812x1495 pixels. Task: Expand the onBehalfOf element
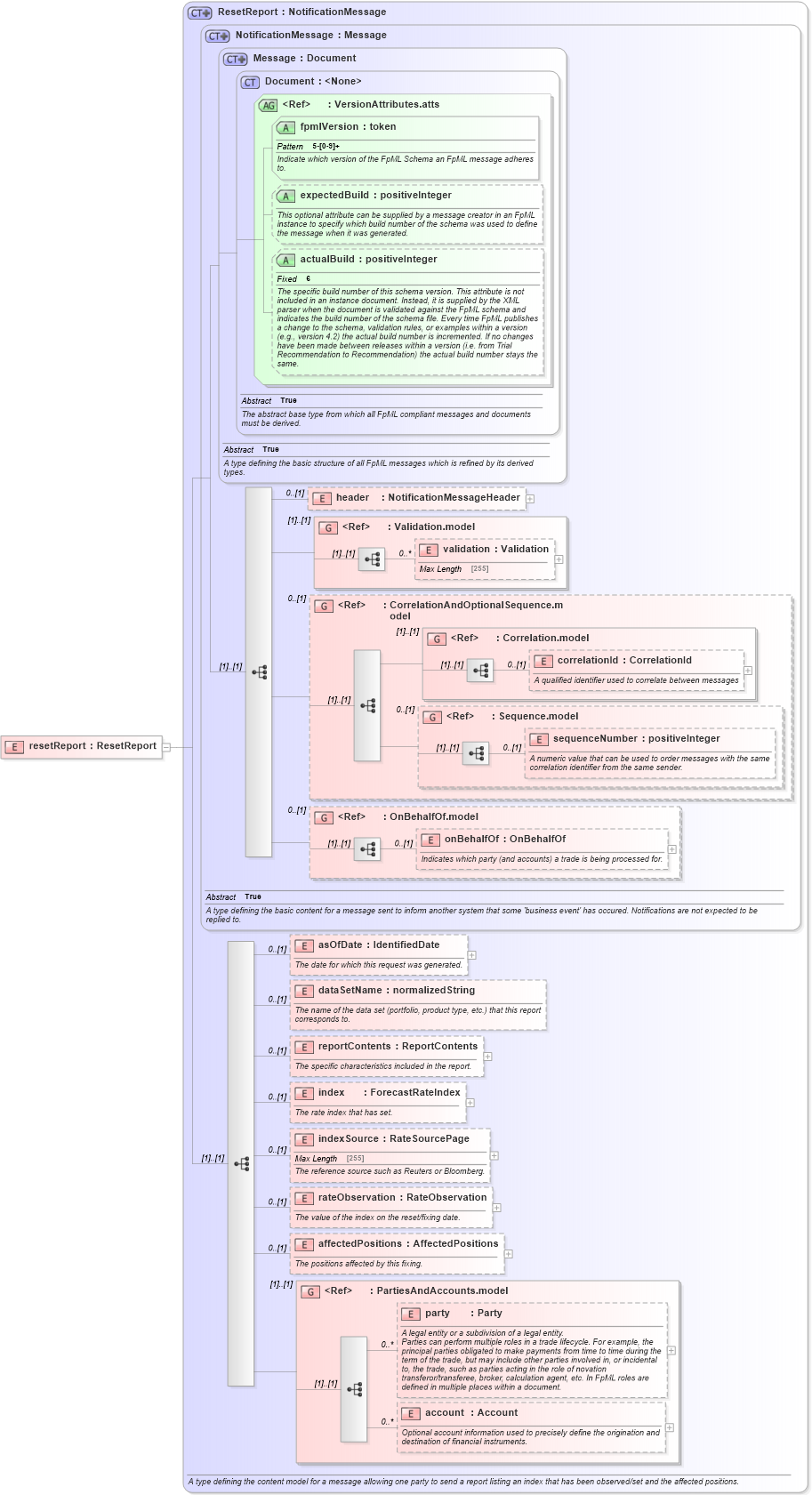tap(671, 849)
